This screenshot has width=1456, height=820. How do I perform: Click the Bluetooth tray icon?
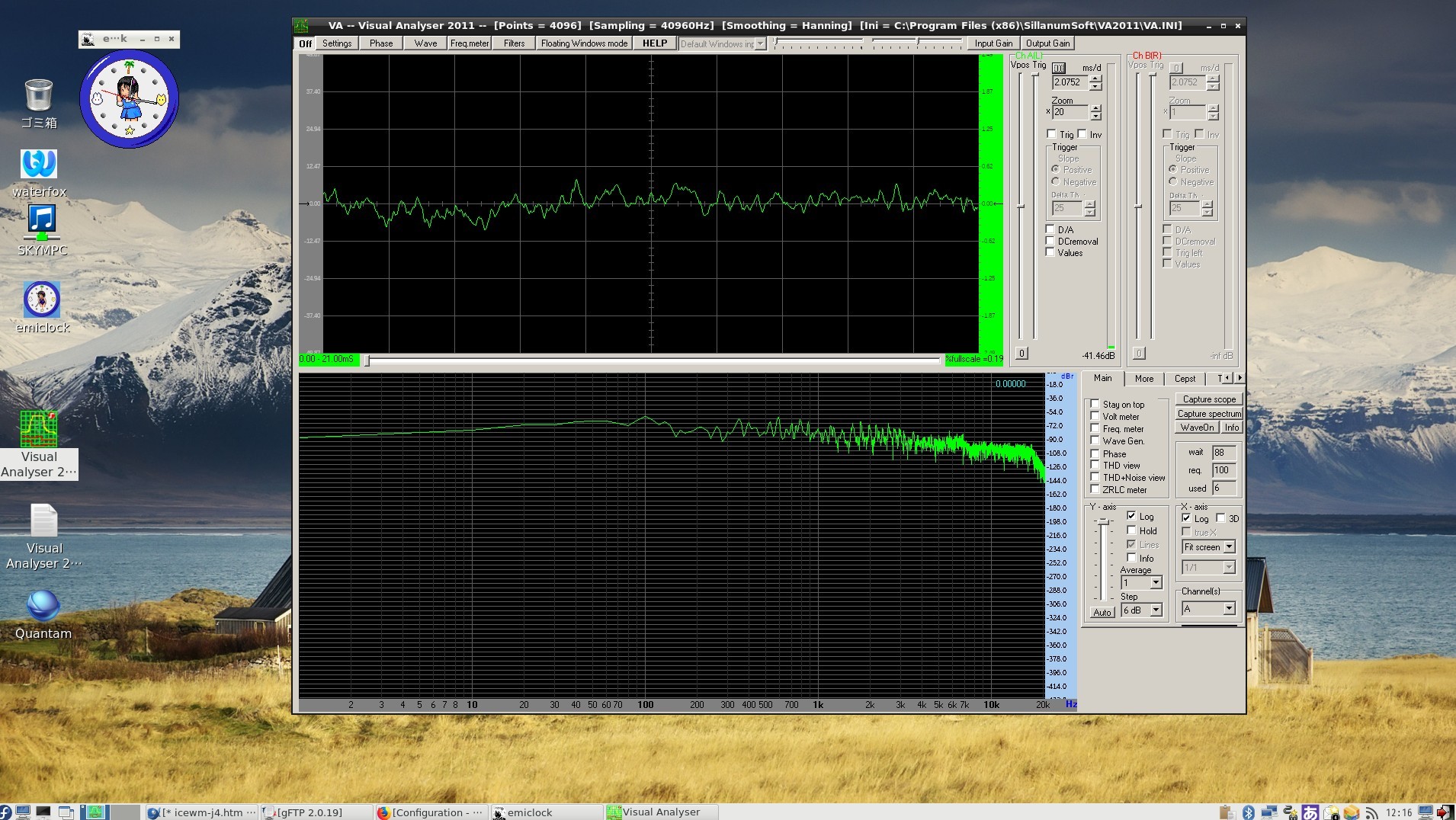coord(1248,812)
